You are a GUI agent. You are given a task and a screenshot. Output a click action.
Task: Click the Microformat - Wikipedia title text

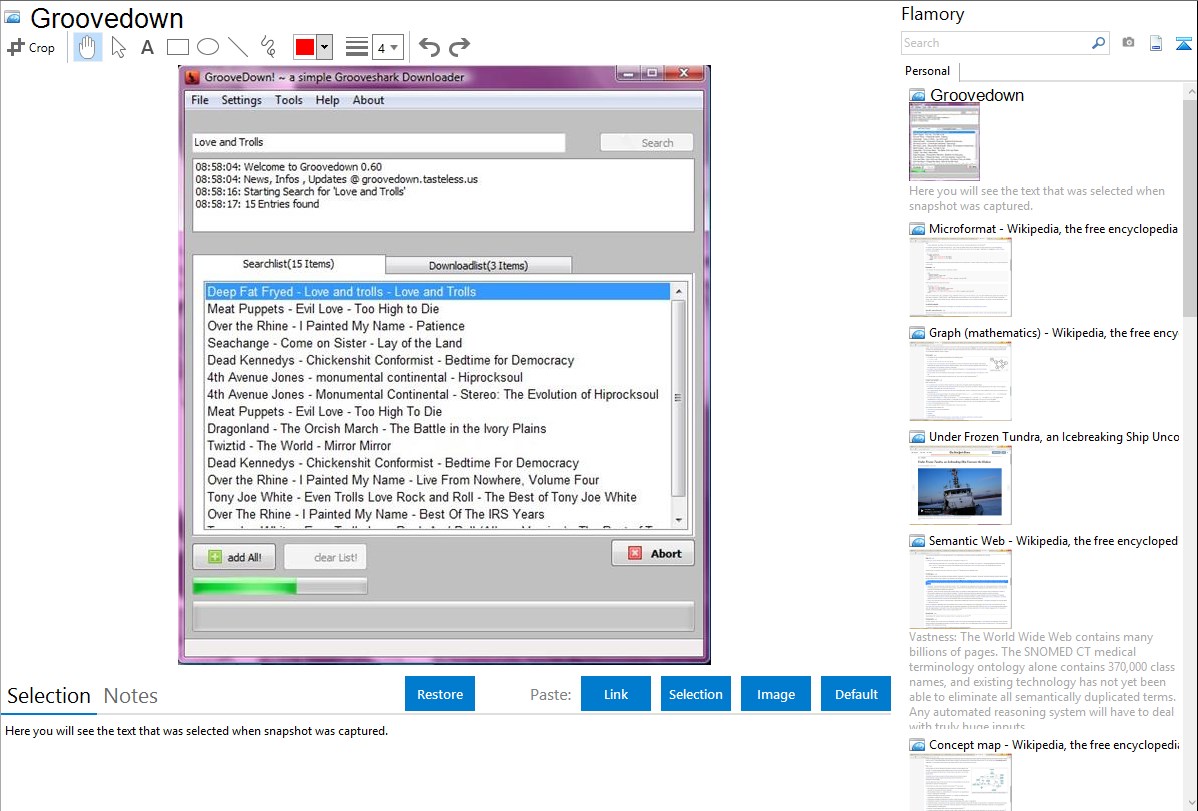[x=1053, y=229]
